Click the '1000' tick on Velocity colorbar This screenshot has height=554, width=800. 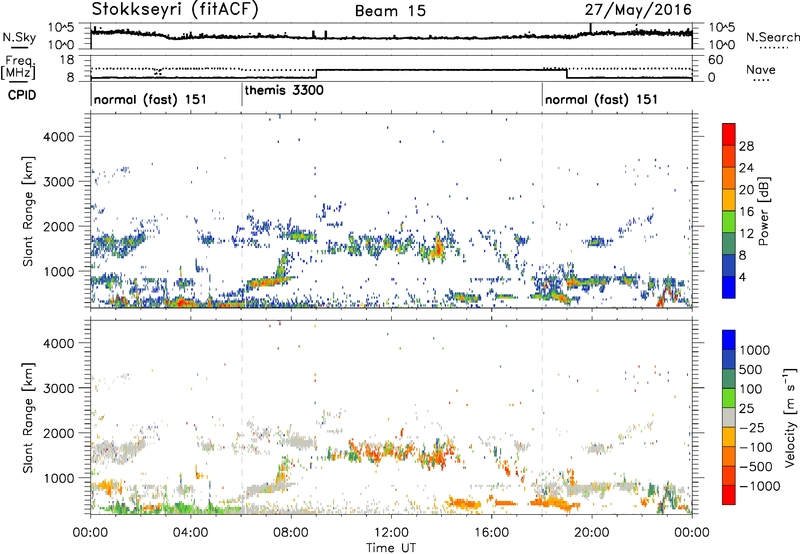pyautogui.click(x=755, y=350)
